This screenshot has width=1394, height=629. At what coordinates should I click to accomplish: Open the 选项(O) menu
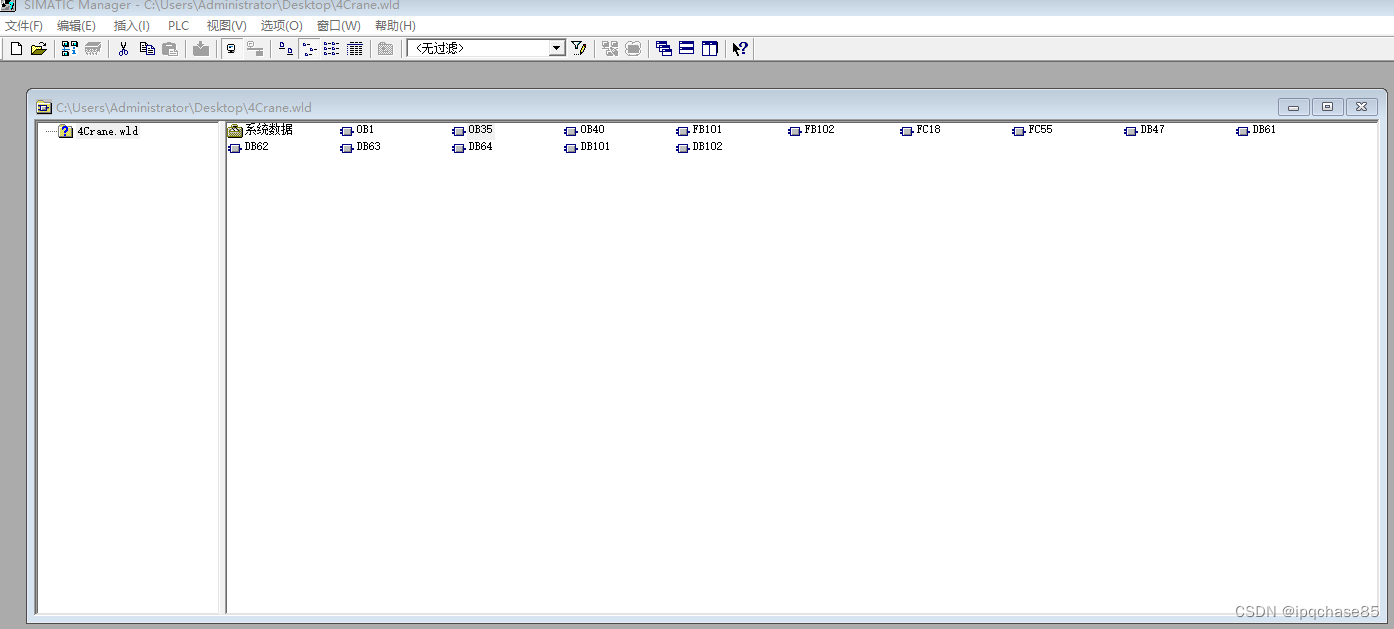pos(282,26)
